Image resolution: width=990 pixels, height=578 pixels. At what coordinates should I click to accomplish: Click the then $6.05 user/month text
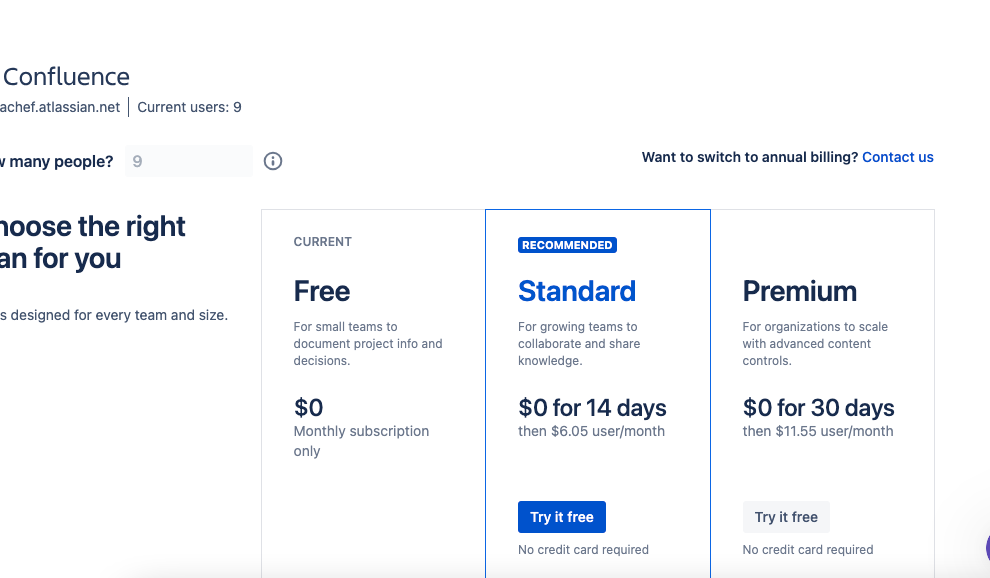(592, 431)
